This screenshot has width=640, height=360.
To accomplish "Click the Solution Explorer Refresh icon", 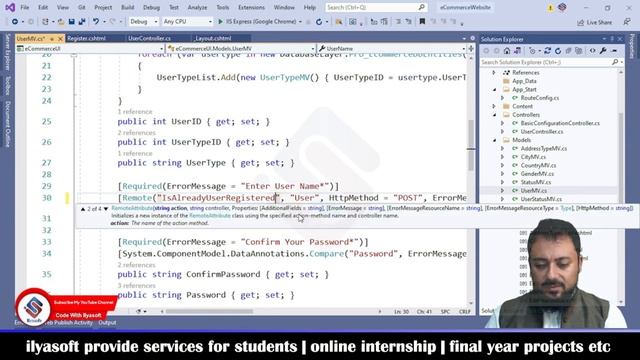I will [558, 51].
